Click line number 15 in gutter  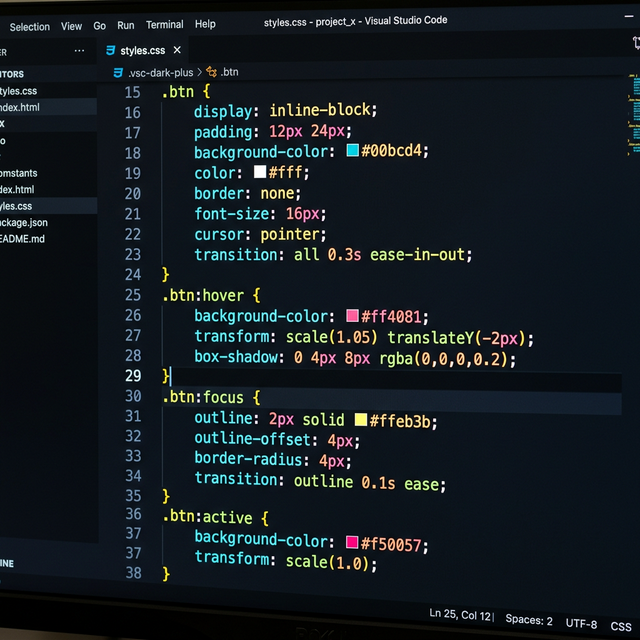point(132,92)
